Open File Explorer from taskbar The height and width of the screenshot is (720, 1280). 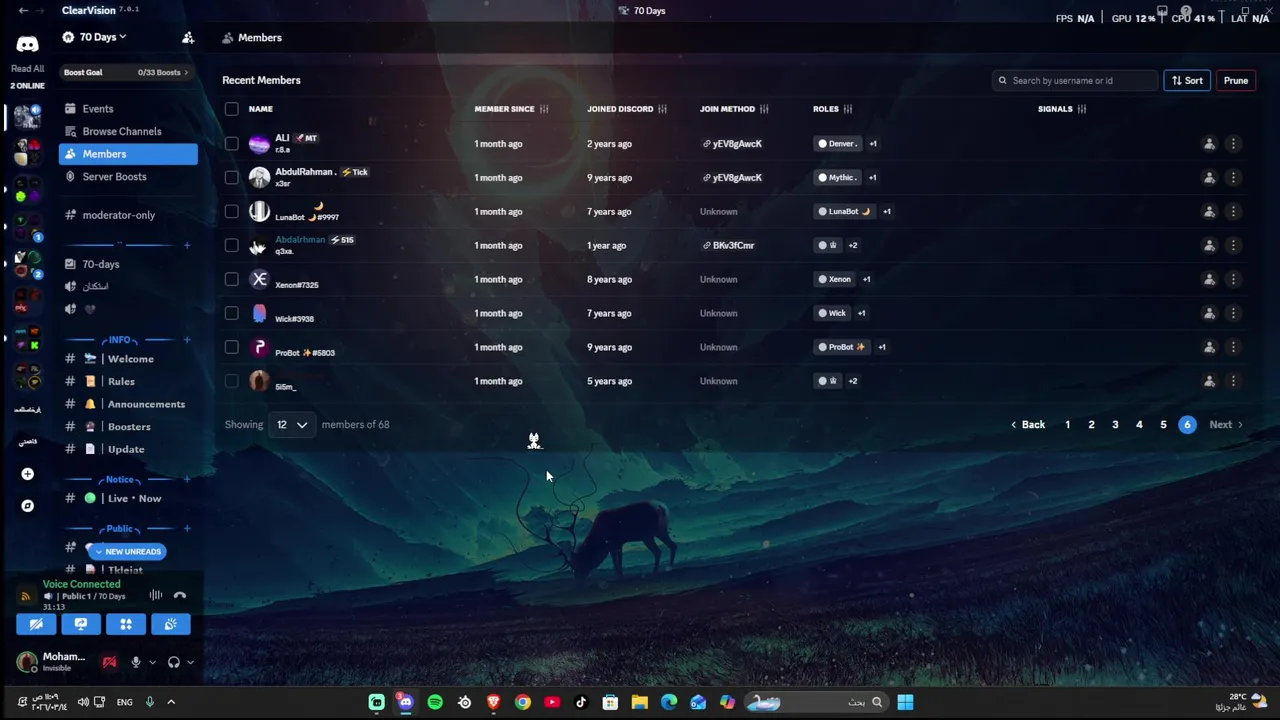coord(639,702)
